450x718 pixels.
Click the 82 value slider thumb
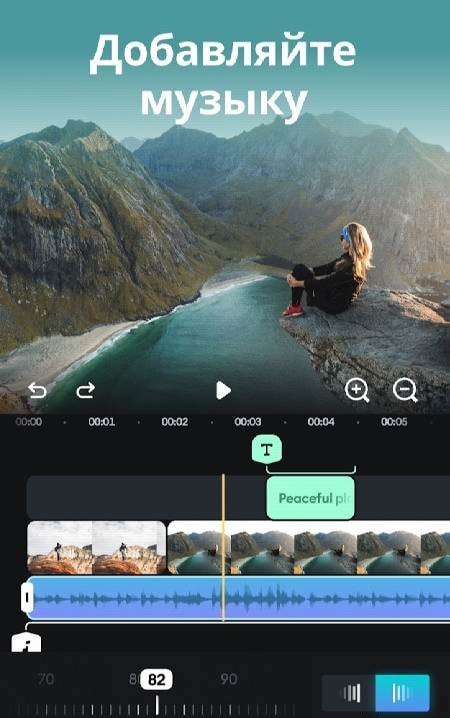[156, 680]
